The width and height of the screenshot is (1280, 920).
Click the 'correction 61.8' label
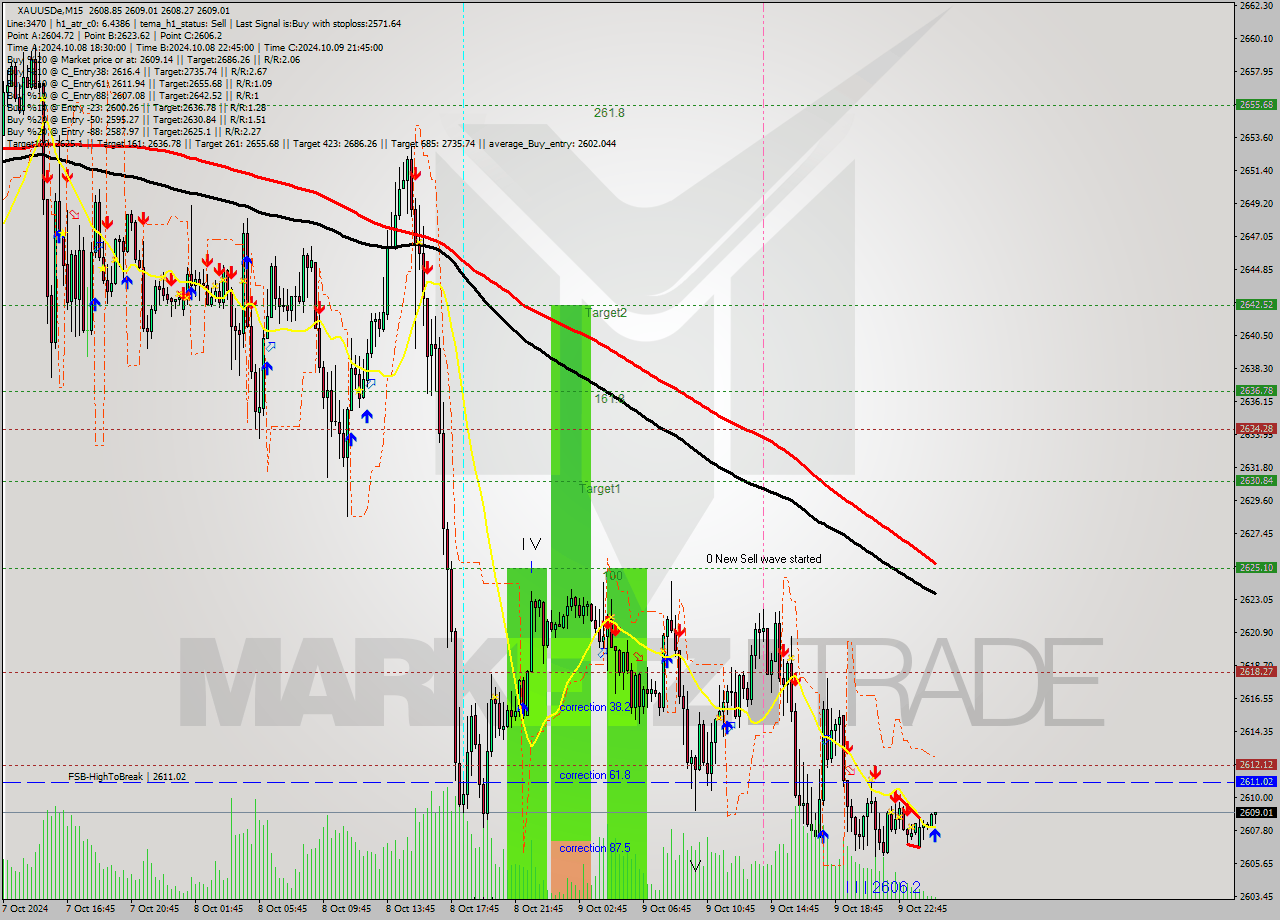[595, 775]
